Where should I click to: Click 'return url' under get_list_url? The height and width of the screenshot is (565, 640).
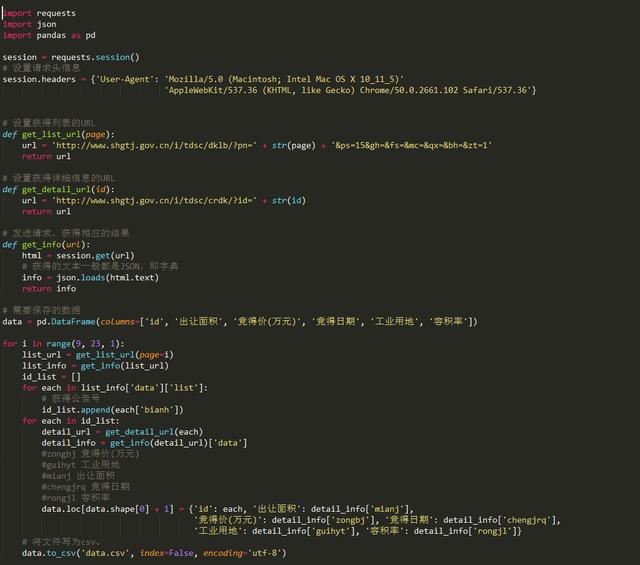pos(47,156)
